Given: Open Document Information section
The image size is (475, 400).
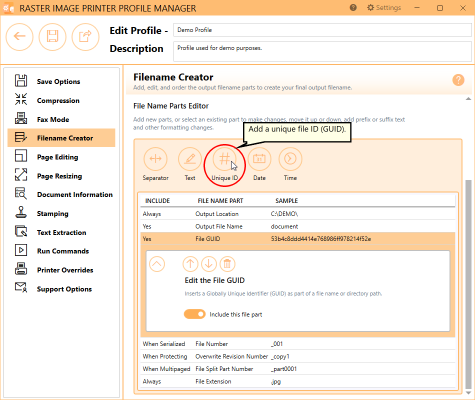Looking at the screenshot, I should pos(61,195).
